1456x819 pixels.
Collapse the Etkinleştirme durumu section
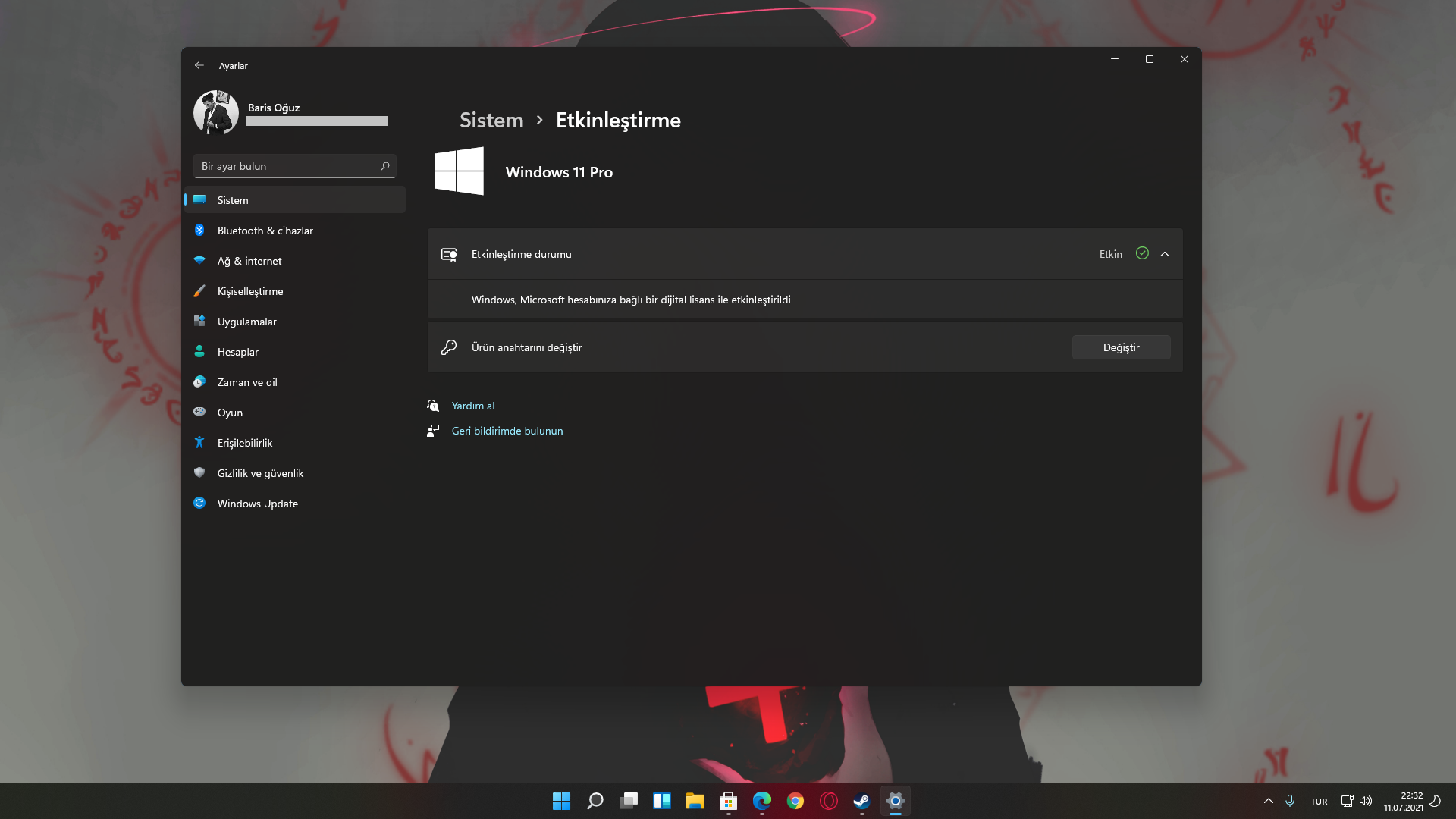(1165, 254)
